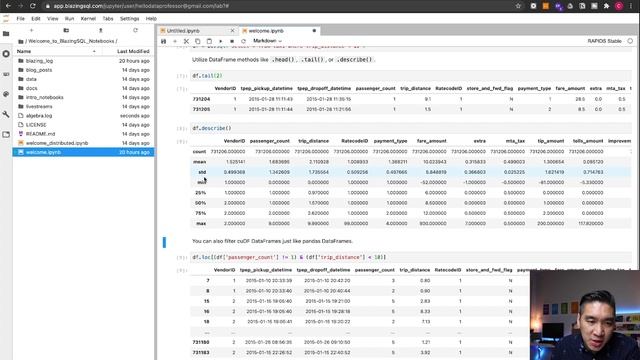
Task: Copy the selected cell
Action: (x=198, y=41)
